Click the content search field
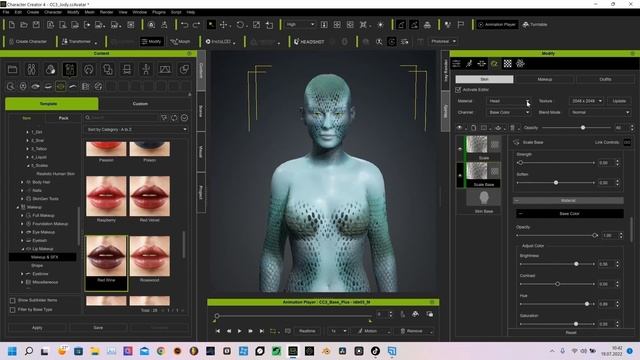The height and width of the screenshot is (360, 640). (121, 118)
